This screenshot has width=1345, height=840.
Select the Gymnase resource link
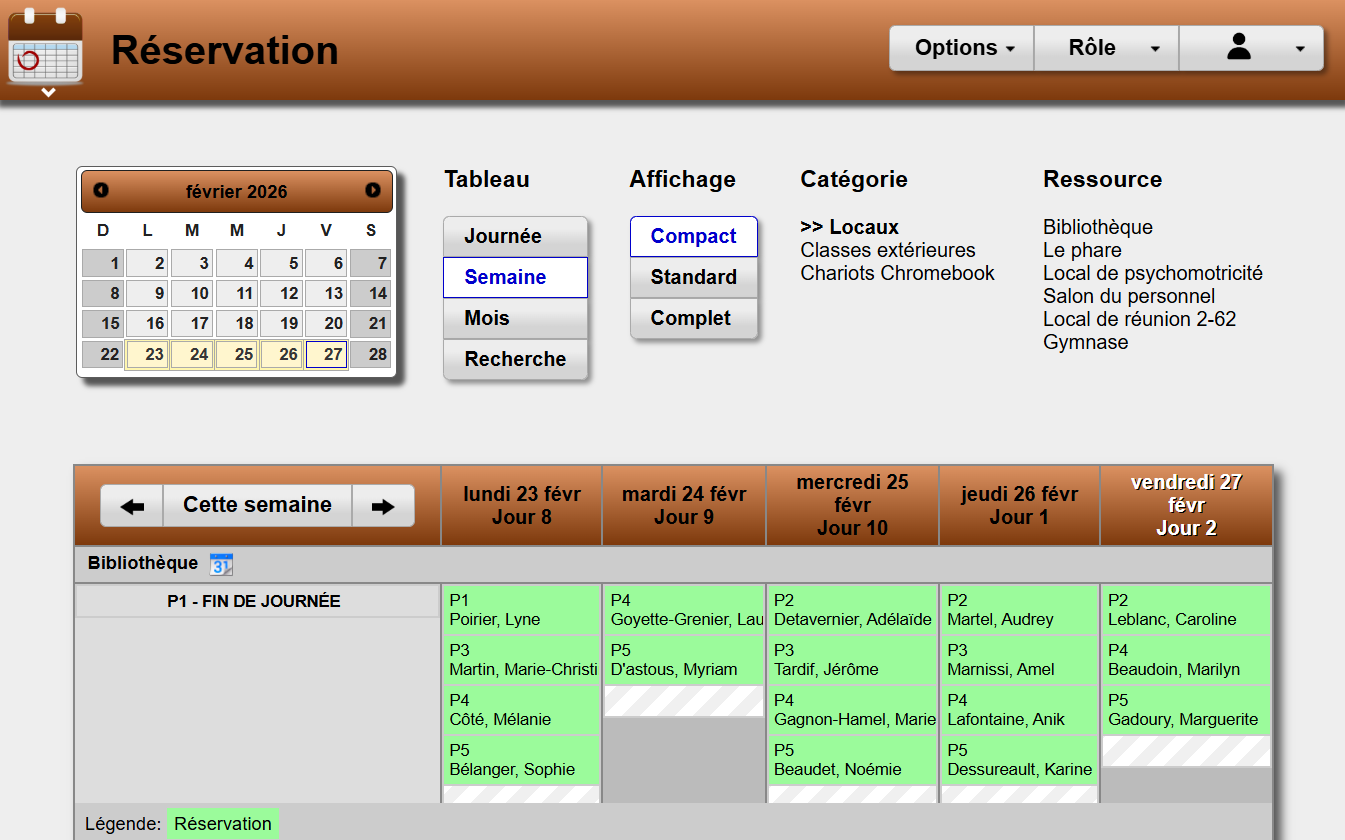pyautogui.click(x=1085, y=342)
